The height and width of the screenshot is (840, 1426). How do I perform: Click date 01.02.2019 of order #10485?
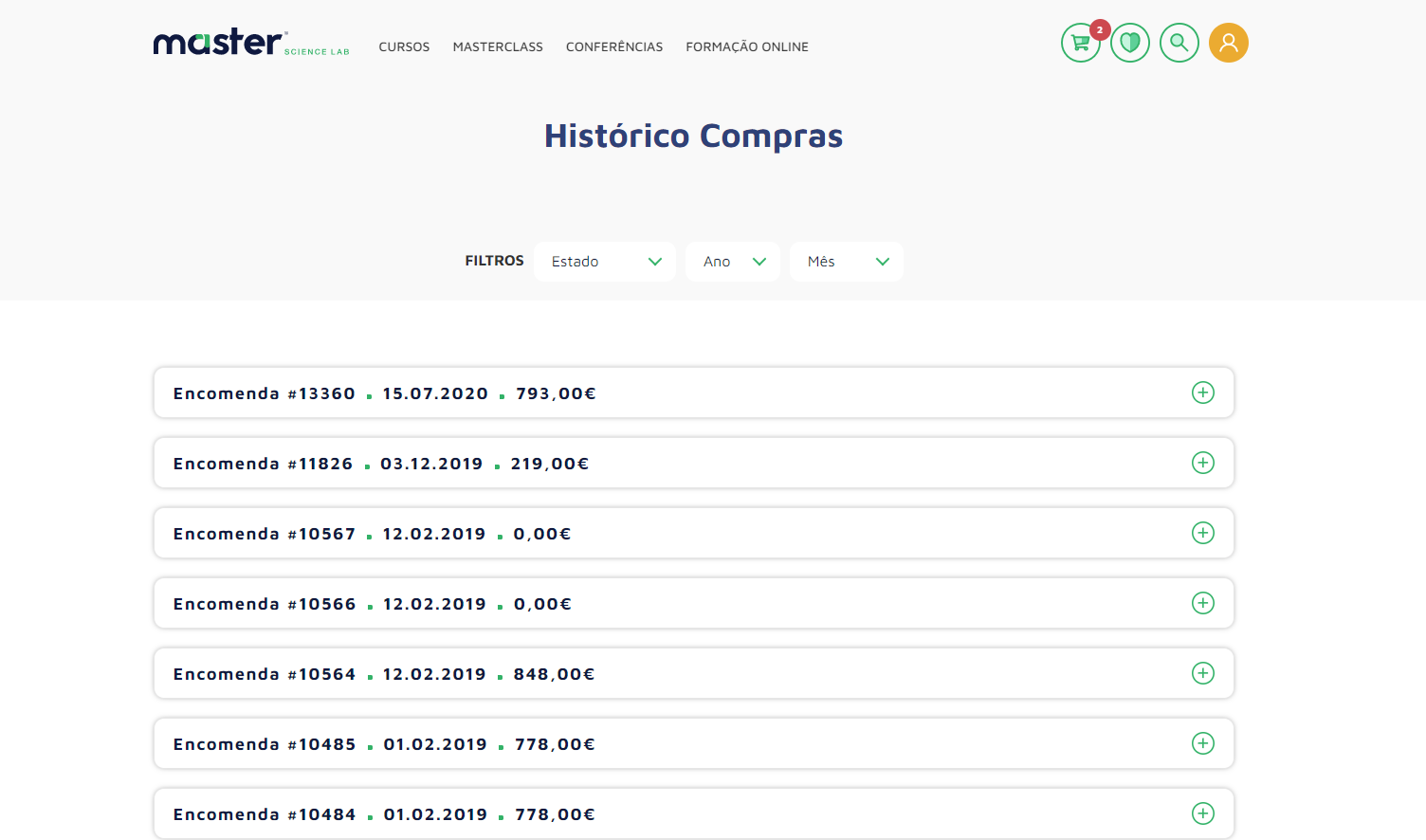point(435,744)
